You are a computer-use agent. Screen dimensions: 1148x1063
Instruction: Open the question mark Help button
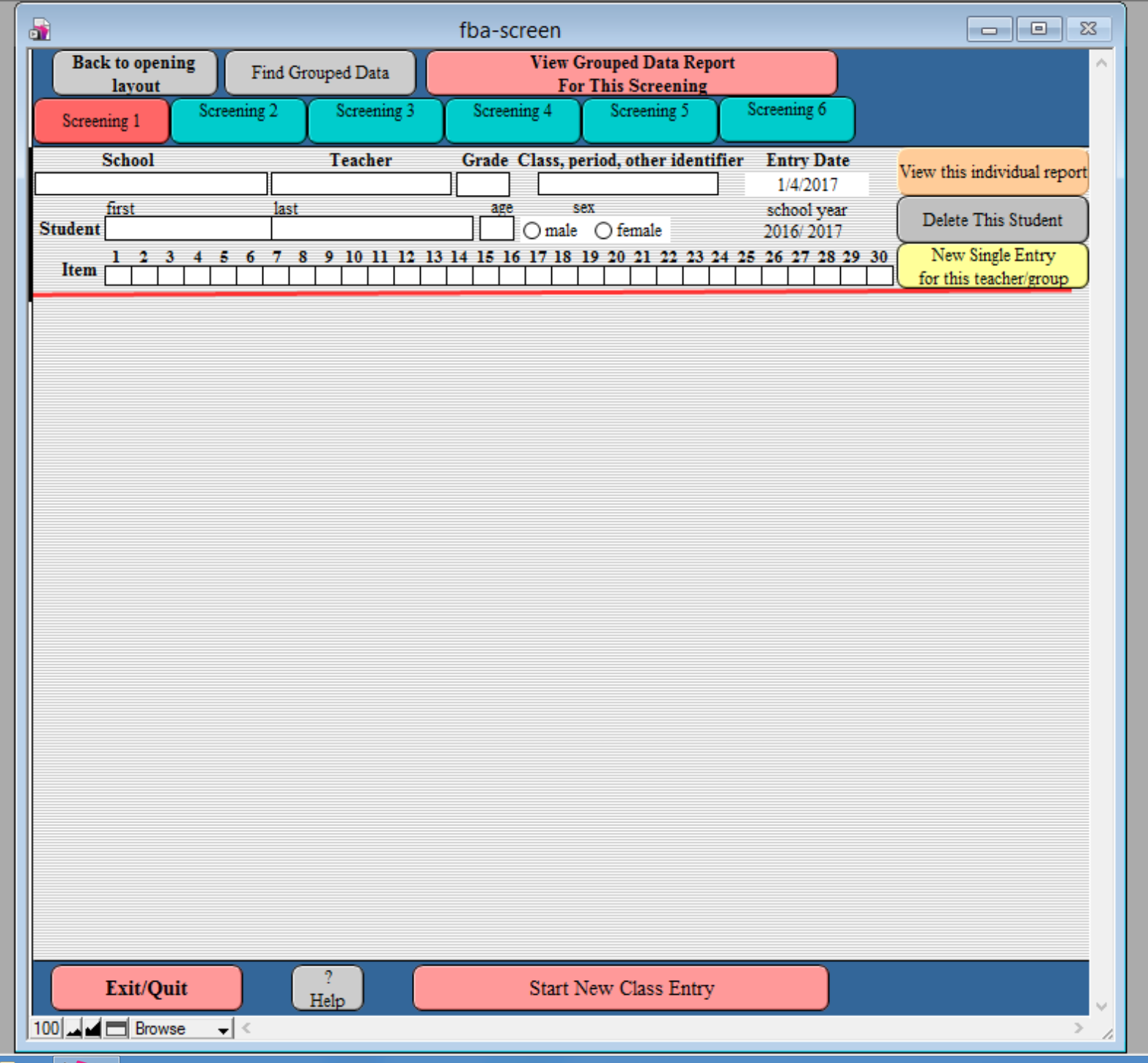[x=327, y=988]
